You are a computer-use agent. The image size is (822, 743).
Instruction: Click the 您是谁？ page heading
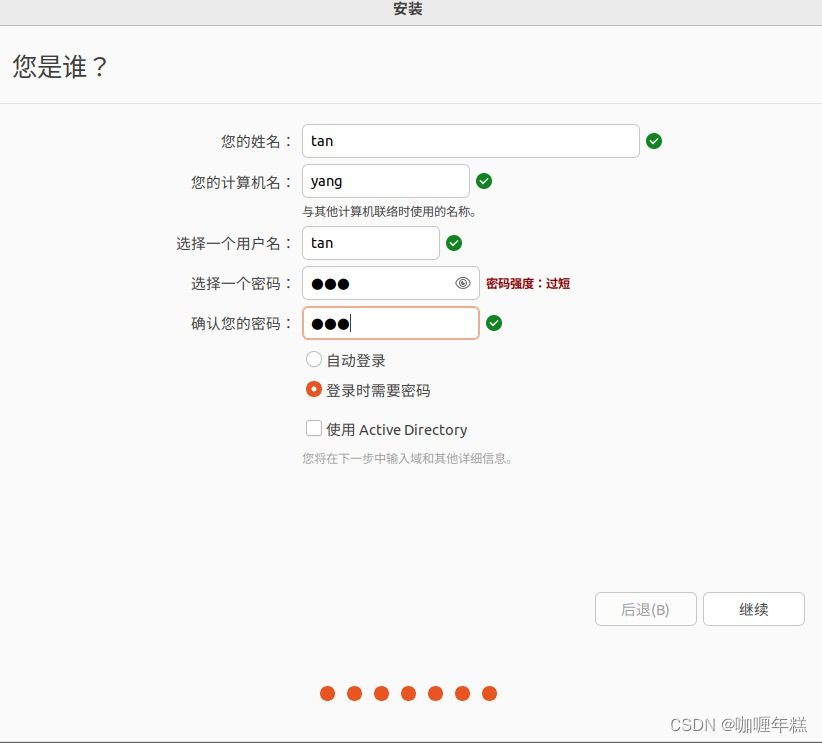click(60, 67)
